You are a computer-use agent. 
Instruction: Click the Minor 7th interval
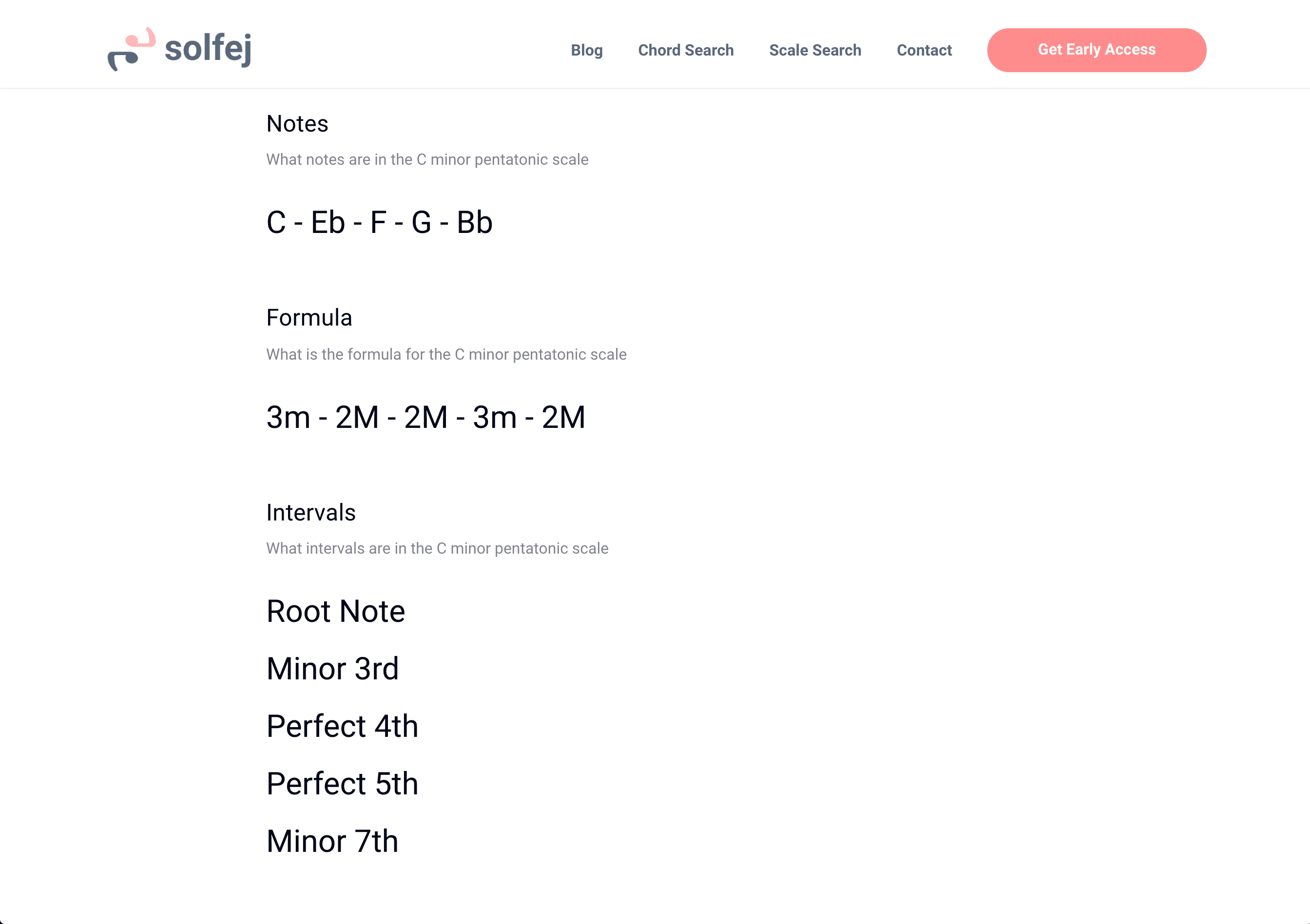tap(333, 842)
